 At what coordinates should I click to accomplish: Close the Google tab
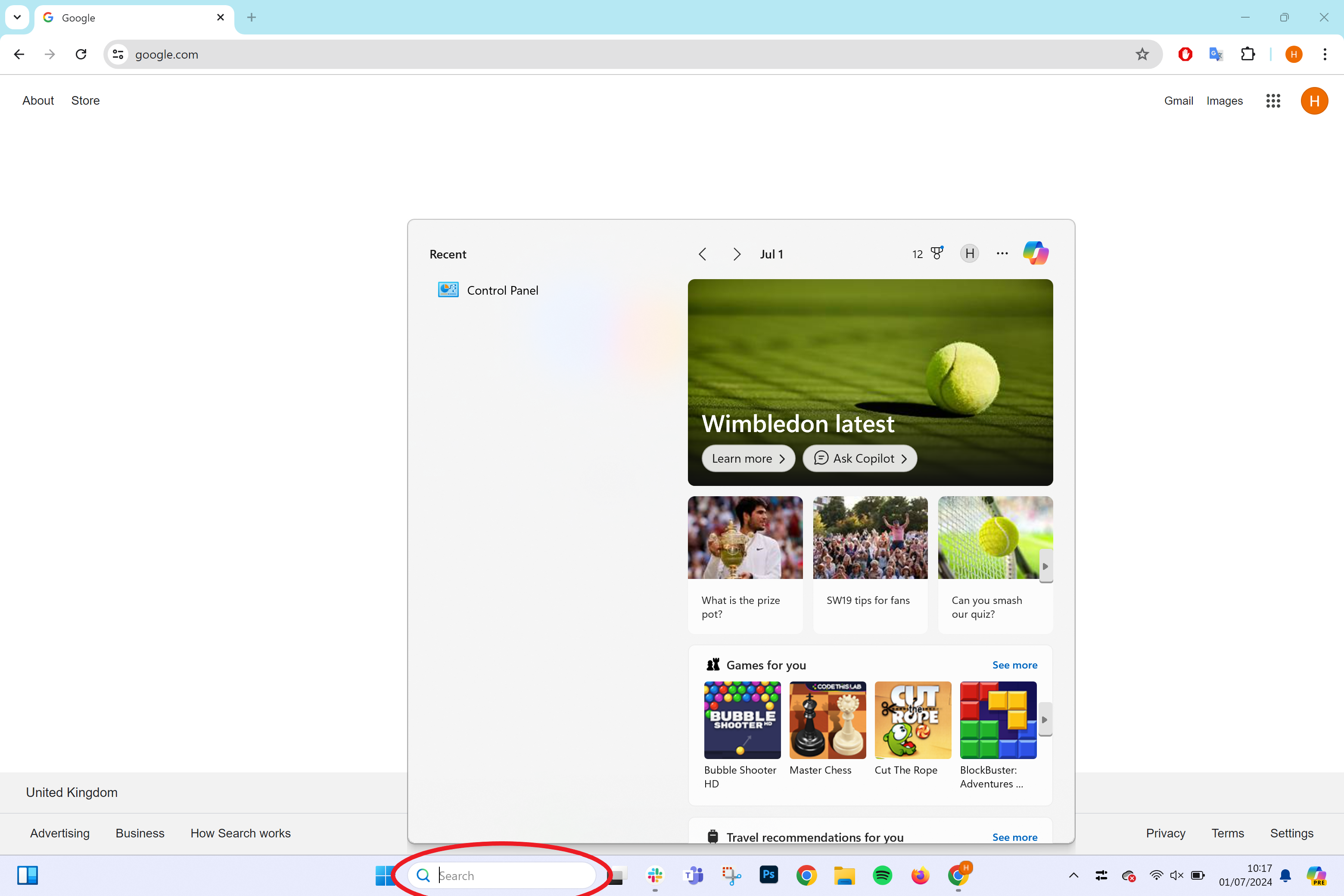221,18
